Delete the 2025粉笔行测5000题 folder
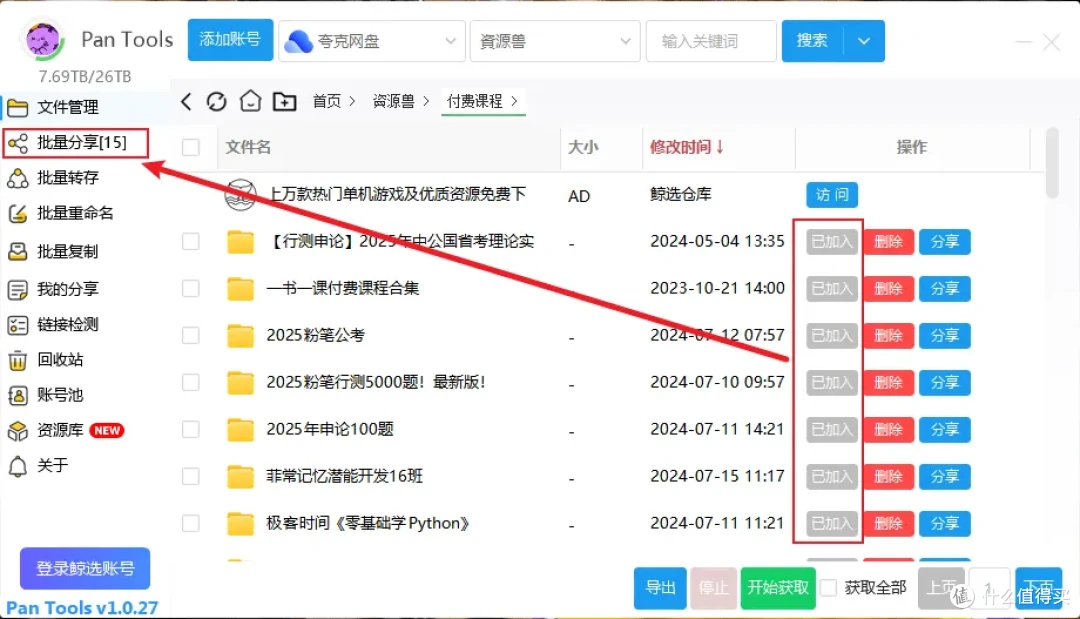This screenshot has width=1080, height=619. 889,382
